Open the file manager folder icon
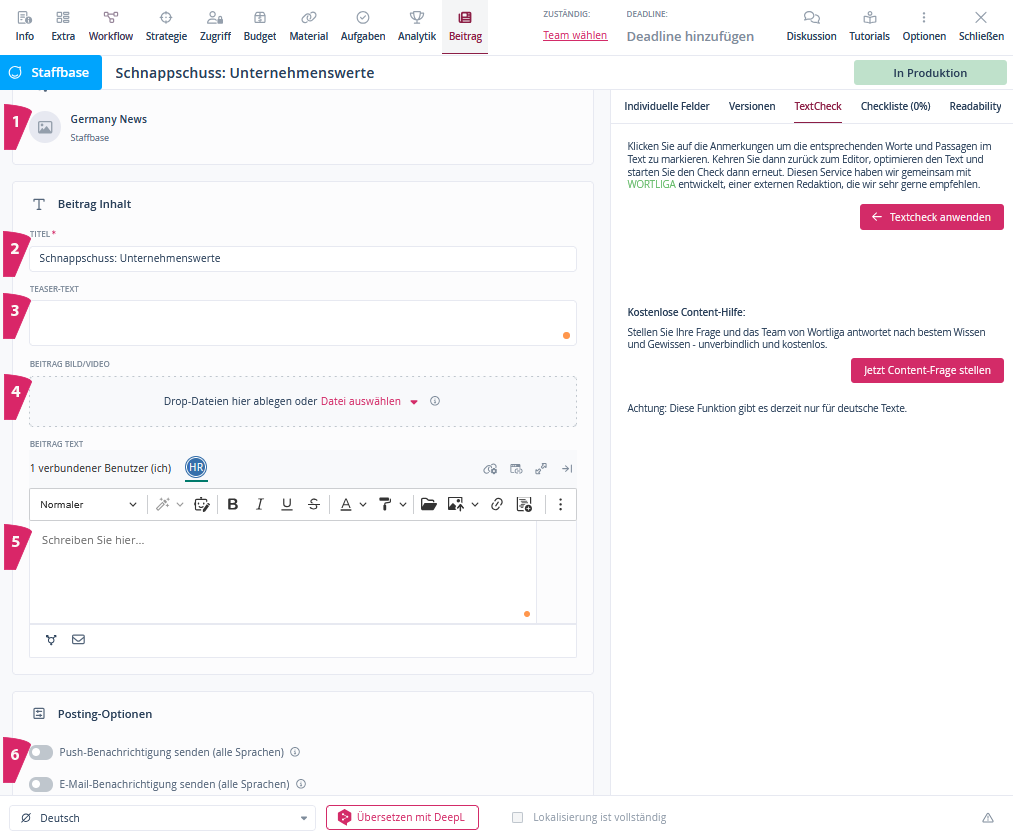Viewport: 1013px width, 833px height. [428, 504]
